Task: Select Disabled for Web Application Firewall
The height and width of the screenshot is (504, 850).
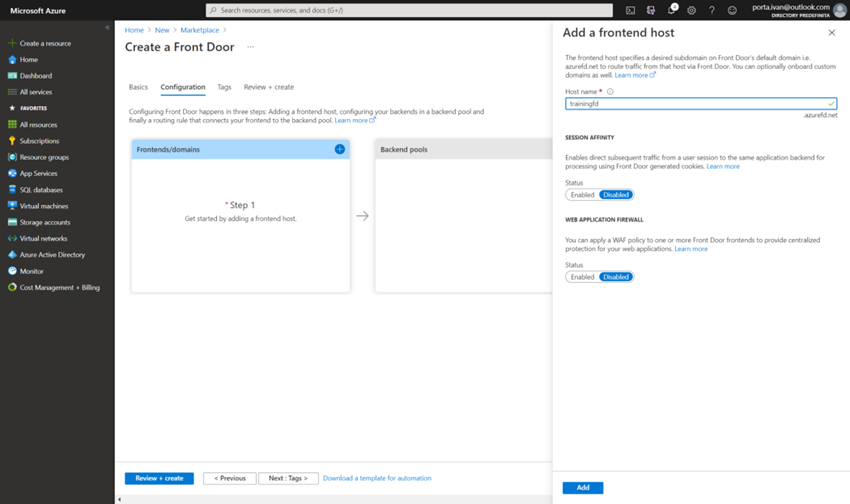Action: click(616, 277)
